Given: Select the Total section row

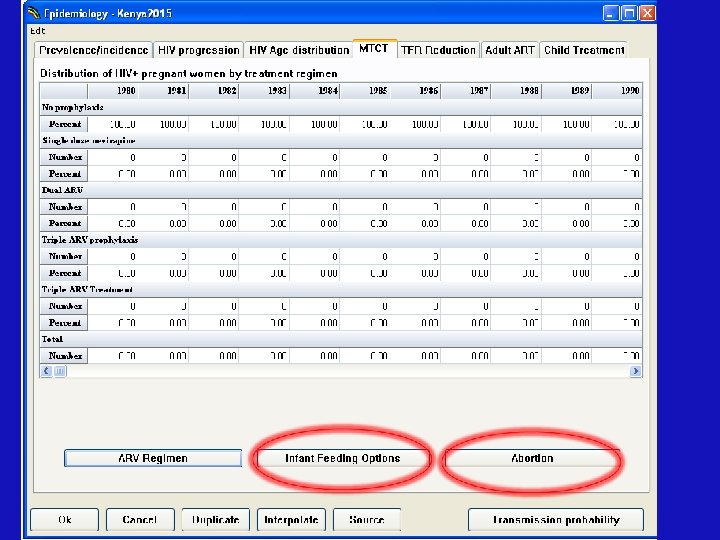Looking at the screenshot, I should (341, 339).
